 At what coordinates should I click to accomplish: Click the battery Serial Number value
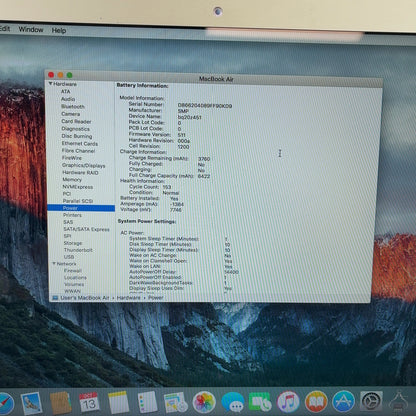click(205, 106)
